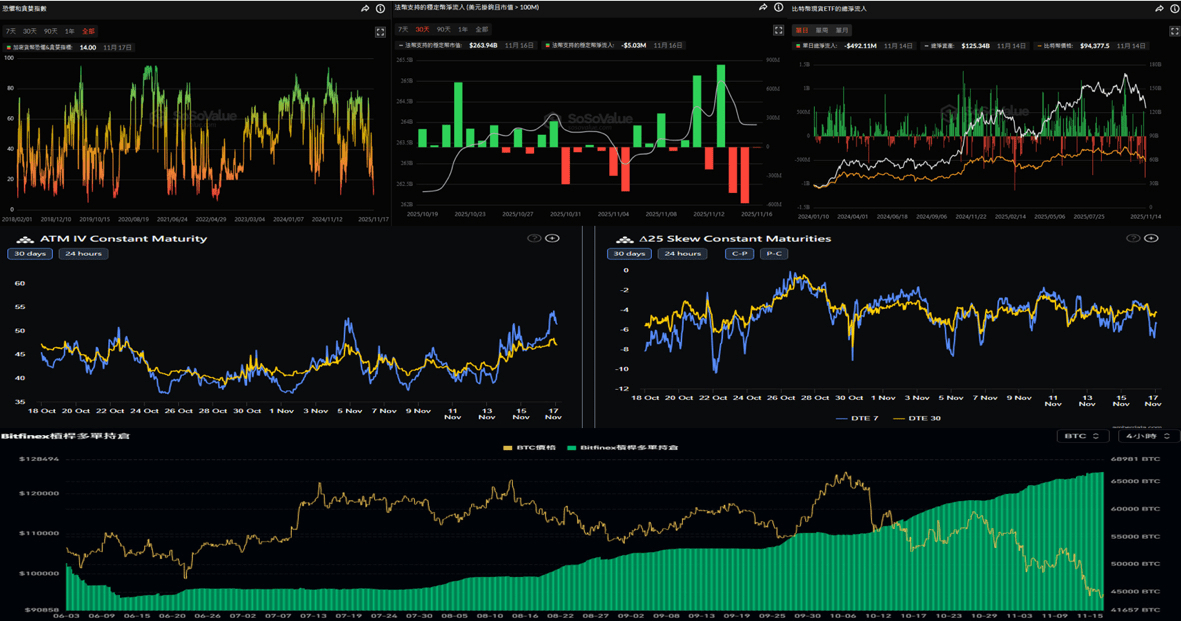Open the 4小時 interval dropdown
1181x621 pixels.
(x=1149, y=436)
